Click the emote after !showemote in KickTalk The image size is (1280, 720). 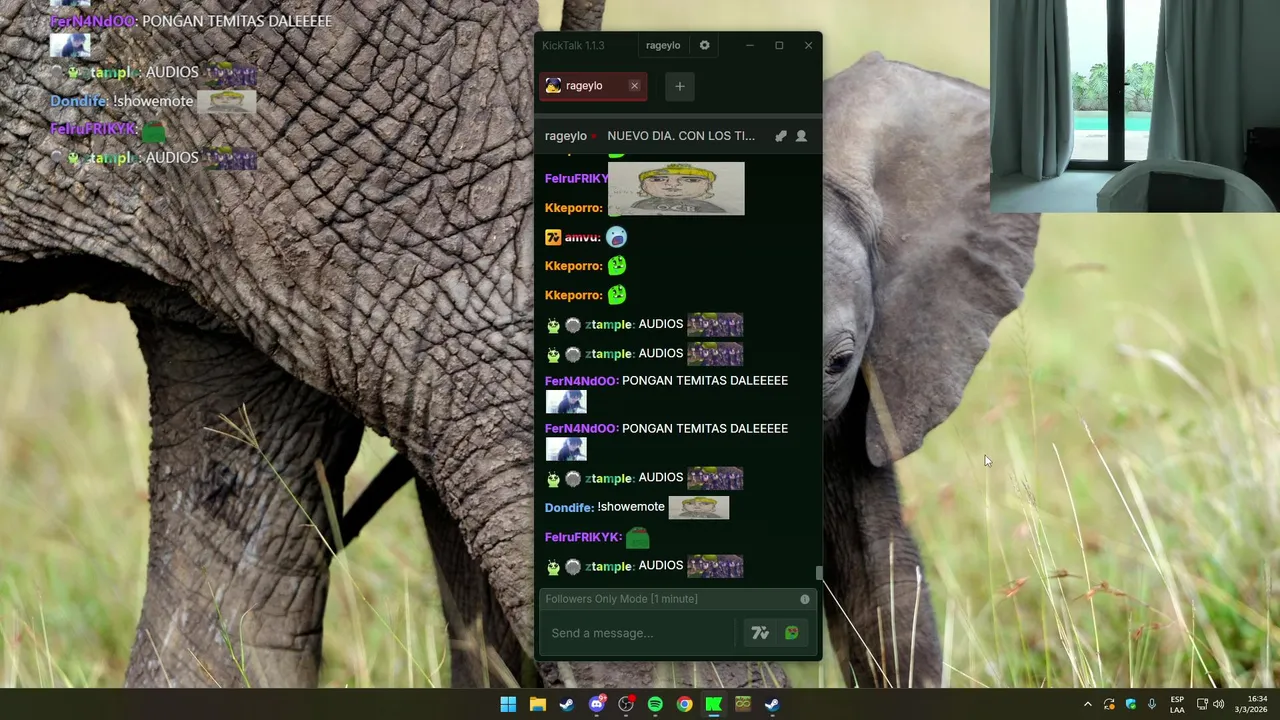(698, 507)
